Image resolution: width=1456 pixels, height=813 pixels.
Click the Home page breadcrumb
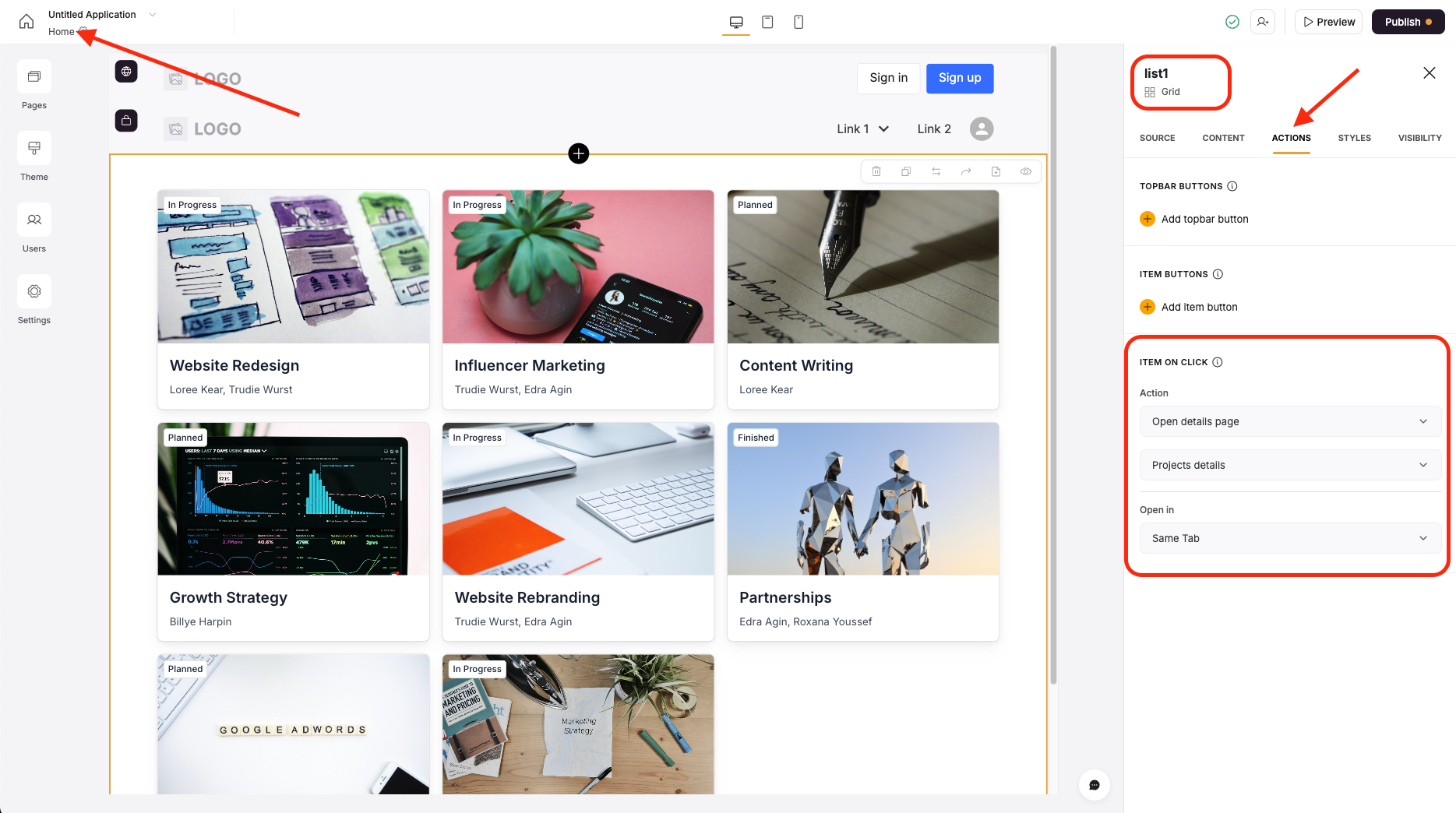(62, 31)
